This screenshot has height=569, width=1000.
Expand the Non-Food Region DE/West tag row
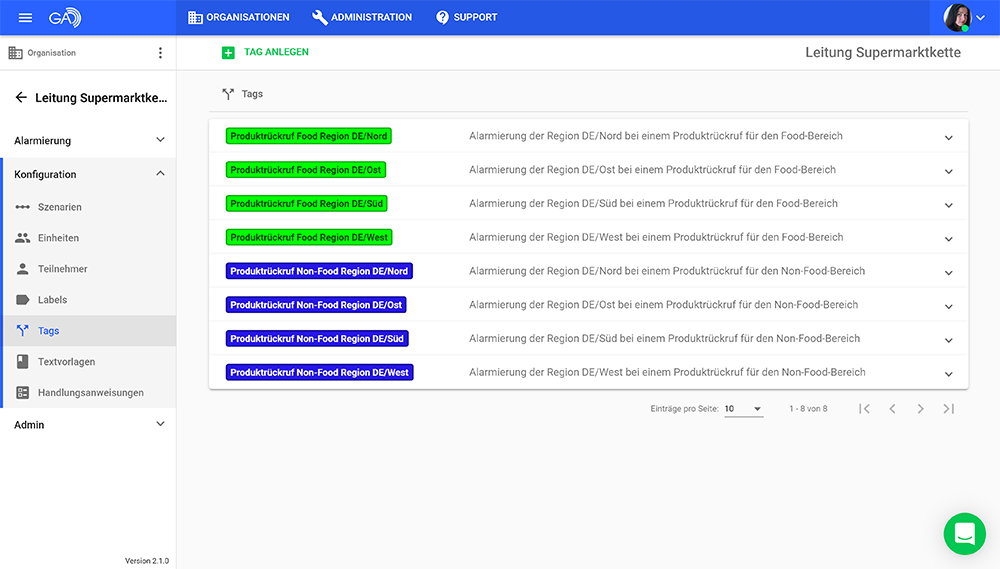(948, 374)
